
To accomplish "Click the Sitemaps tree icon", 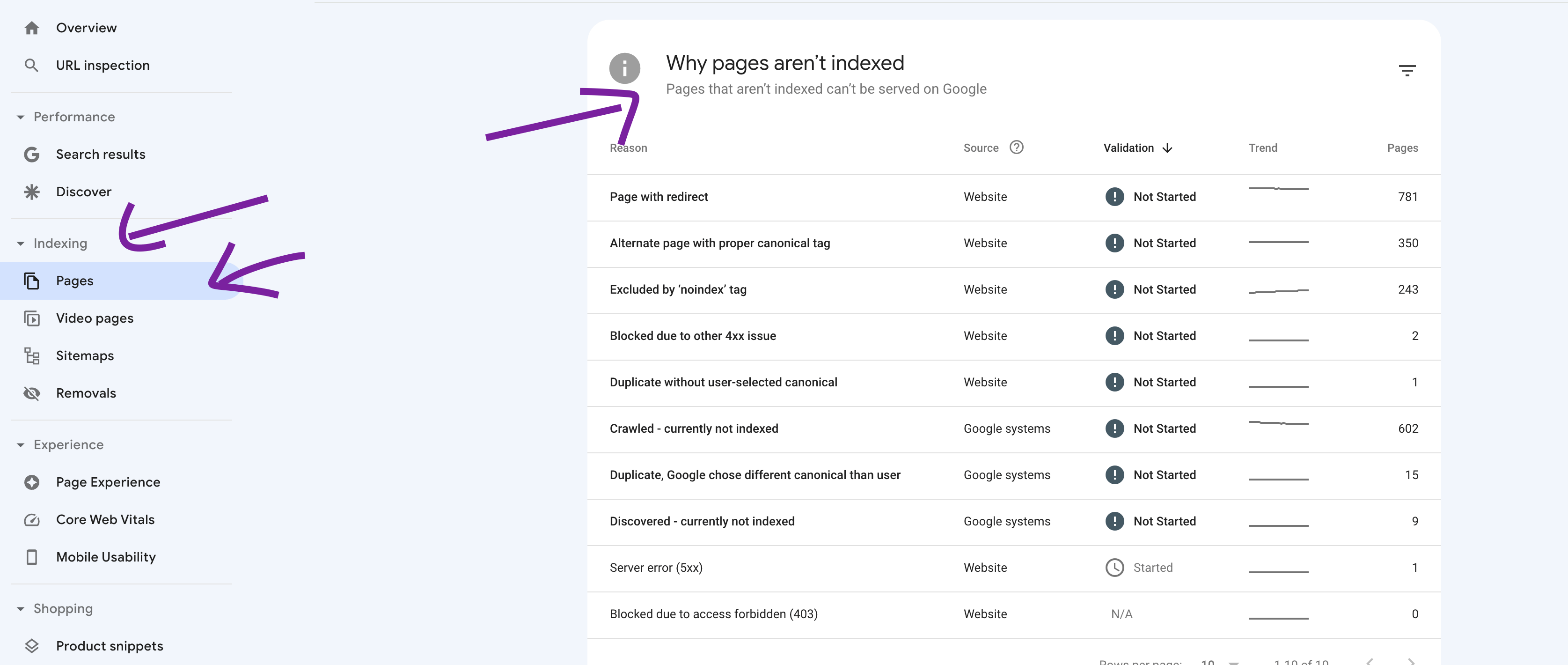I will [32, 355].
